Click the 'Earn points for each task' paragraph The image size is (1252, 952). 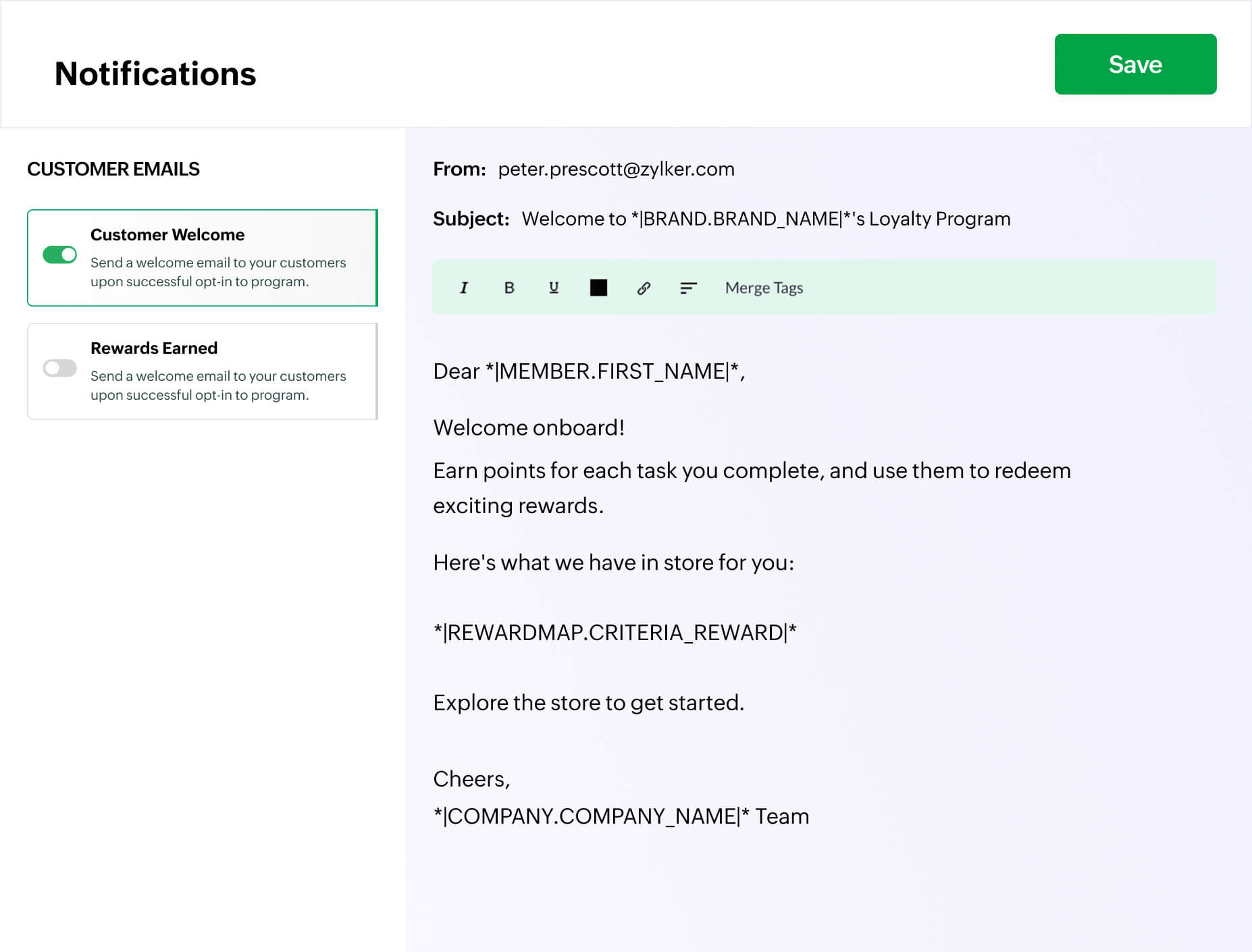(x=751, y=471)
